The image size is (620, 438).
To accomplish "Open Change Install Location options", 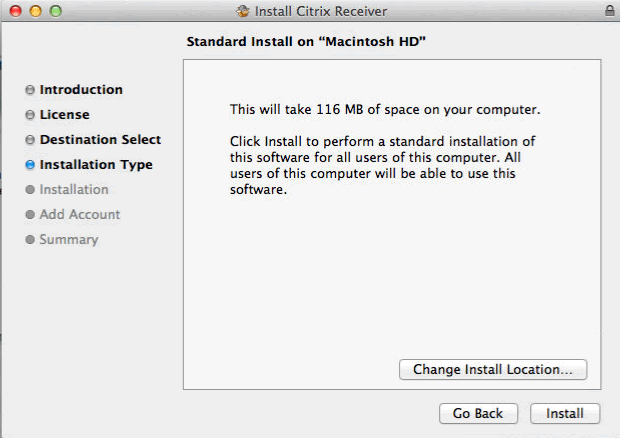I will 493,369.
